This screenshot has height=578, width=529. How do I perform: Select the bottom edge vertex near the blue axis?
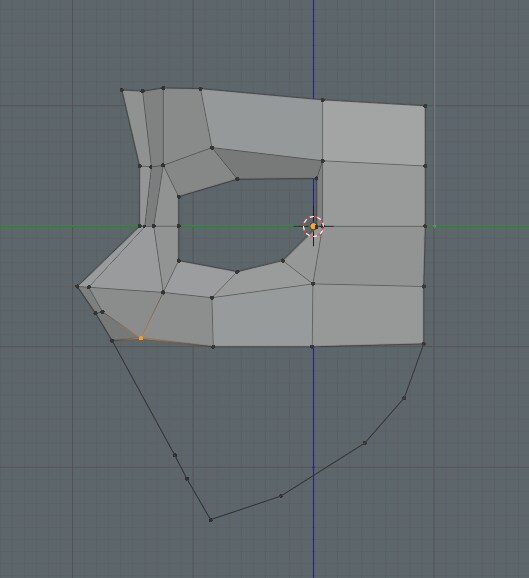(312, 347)
